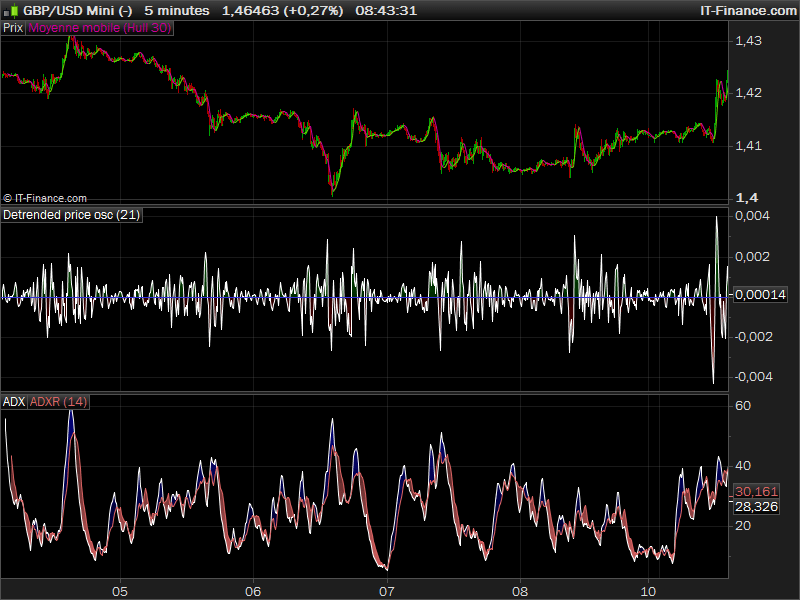
Task: Select the Moyenne mobile (Hull 30) label
Action: pyautogui.click(x=99, y=28)
